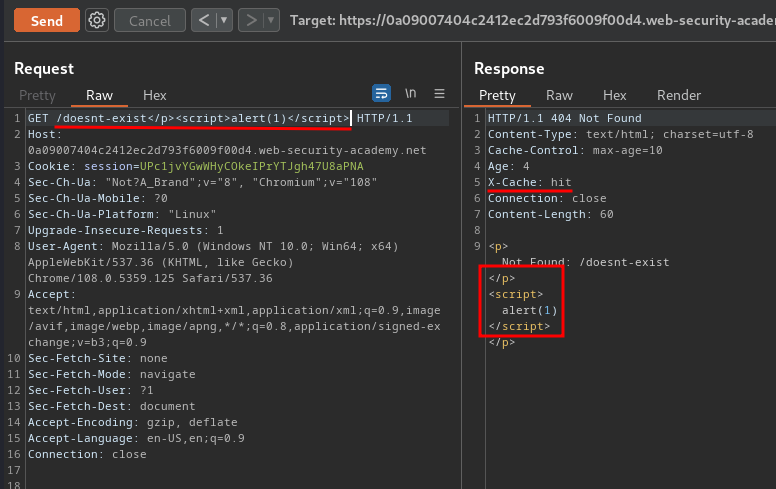Click response status 404 Not Found line
776x489 pixels.
coord(565,118)
